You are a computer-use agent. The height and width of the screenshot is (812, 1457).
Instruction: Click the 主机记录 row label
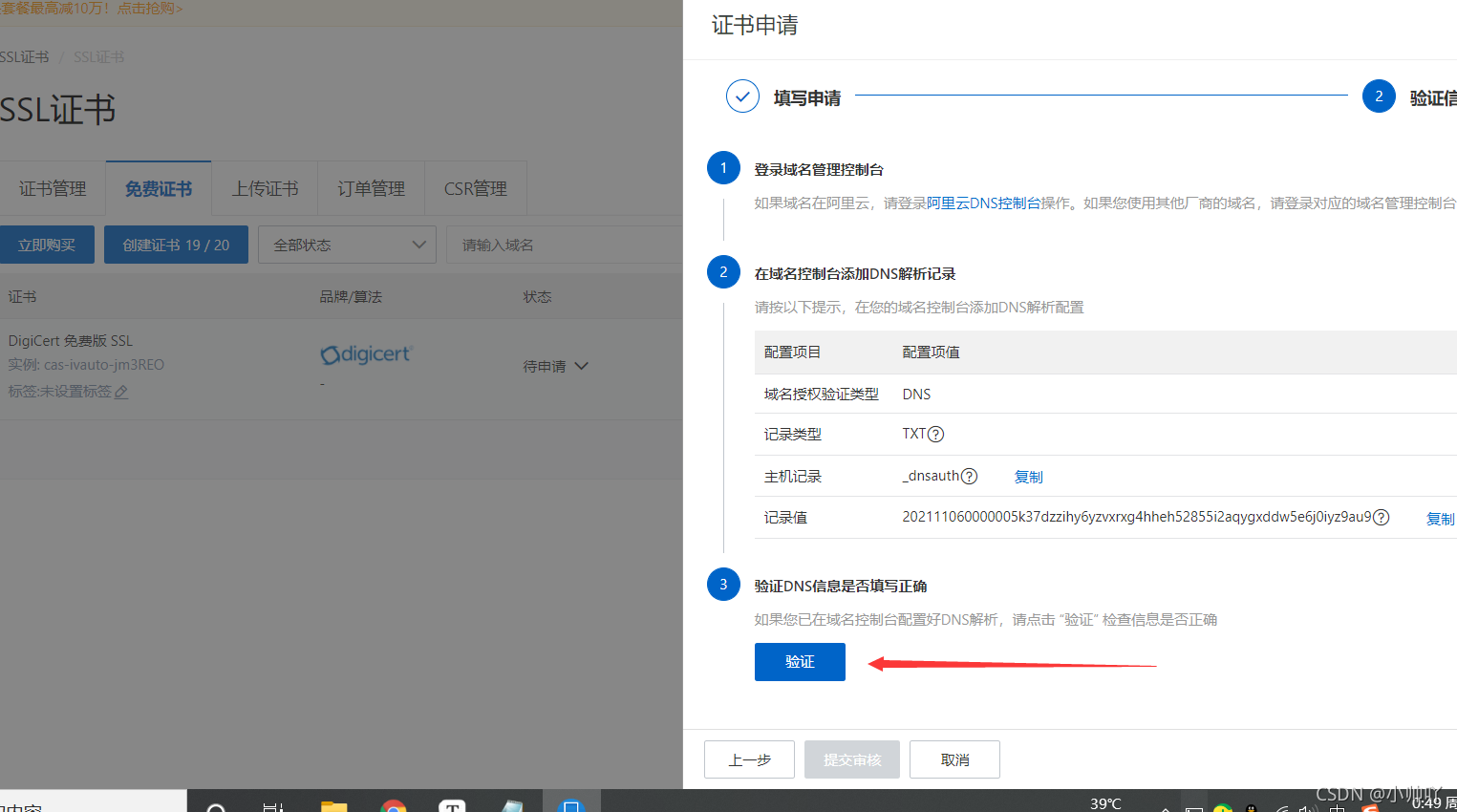point(792,476)
